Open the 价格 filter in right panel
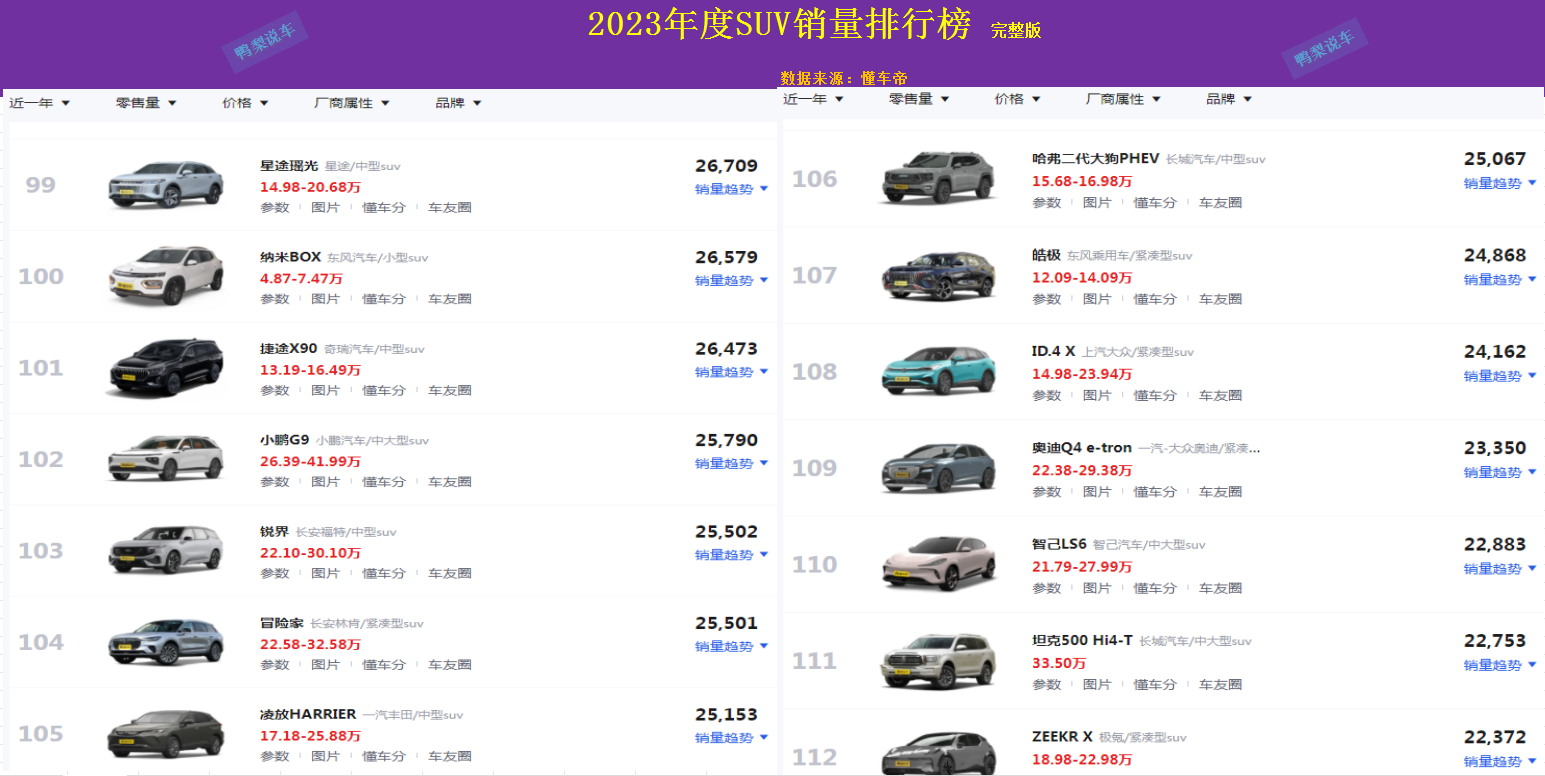The width and height of the screenshot is (1545, 776). point(1018,99)
